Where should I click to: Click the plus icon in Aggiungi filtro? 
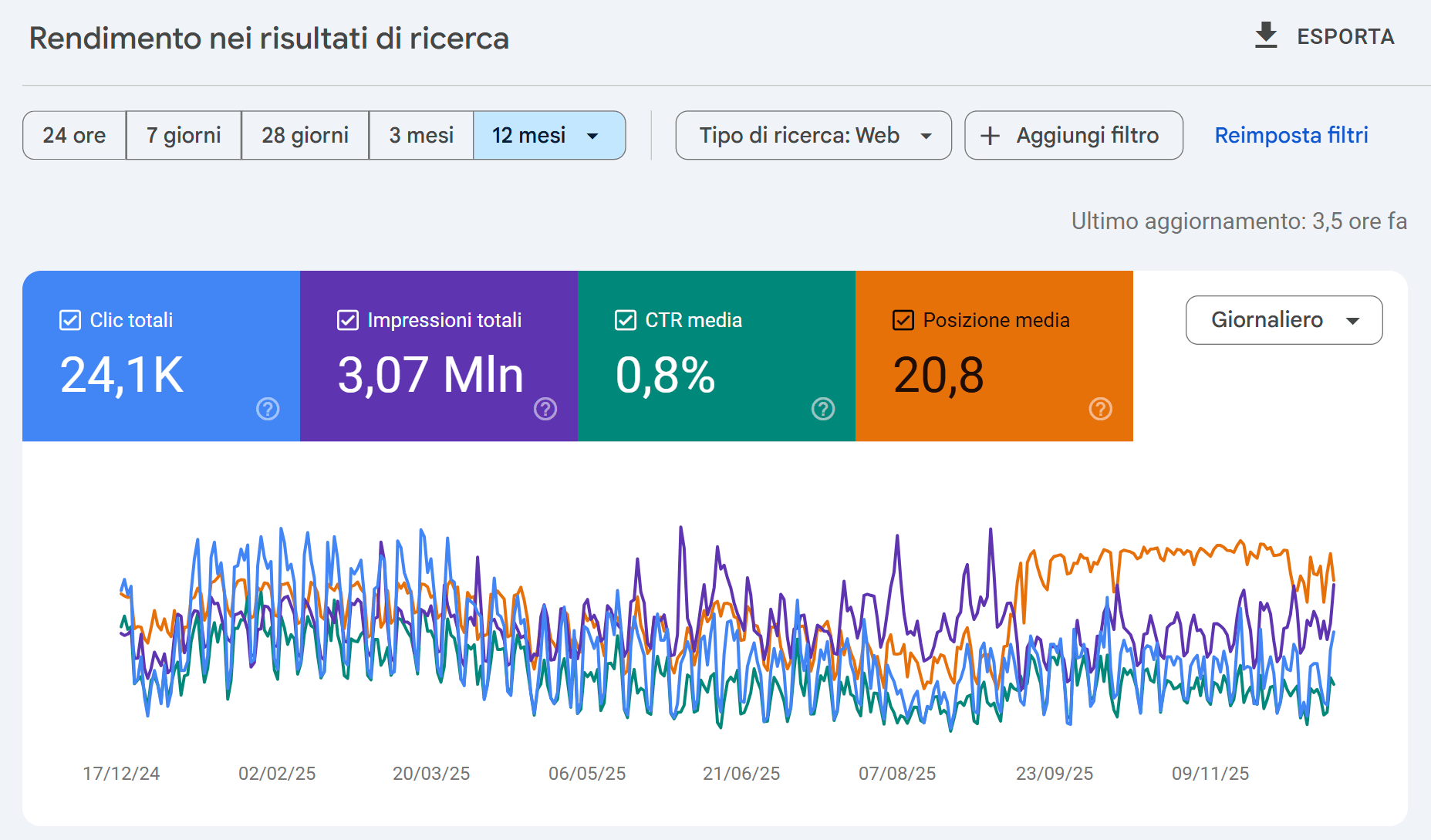coord(990,135)
